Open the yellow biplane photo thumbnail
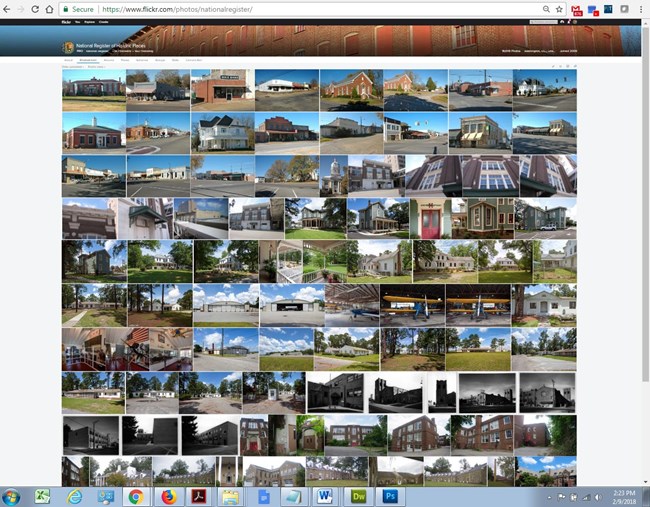The height and width of the screenshot is (507, 650). [412, 304]
